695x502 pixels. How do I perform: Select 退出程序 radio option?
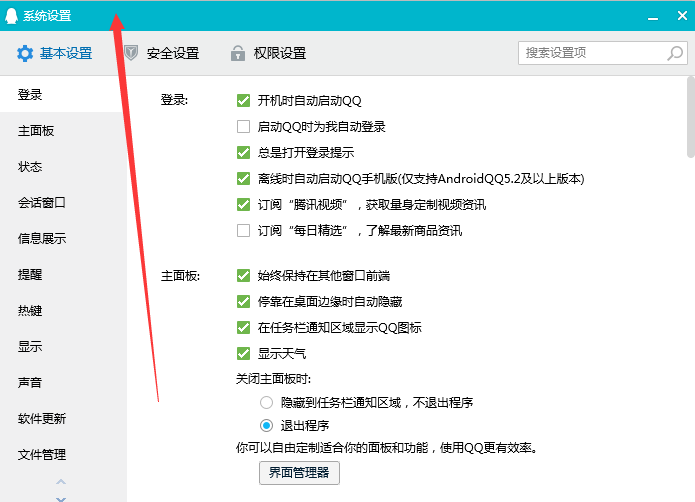pyautogui.click(x=266, y=425)
